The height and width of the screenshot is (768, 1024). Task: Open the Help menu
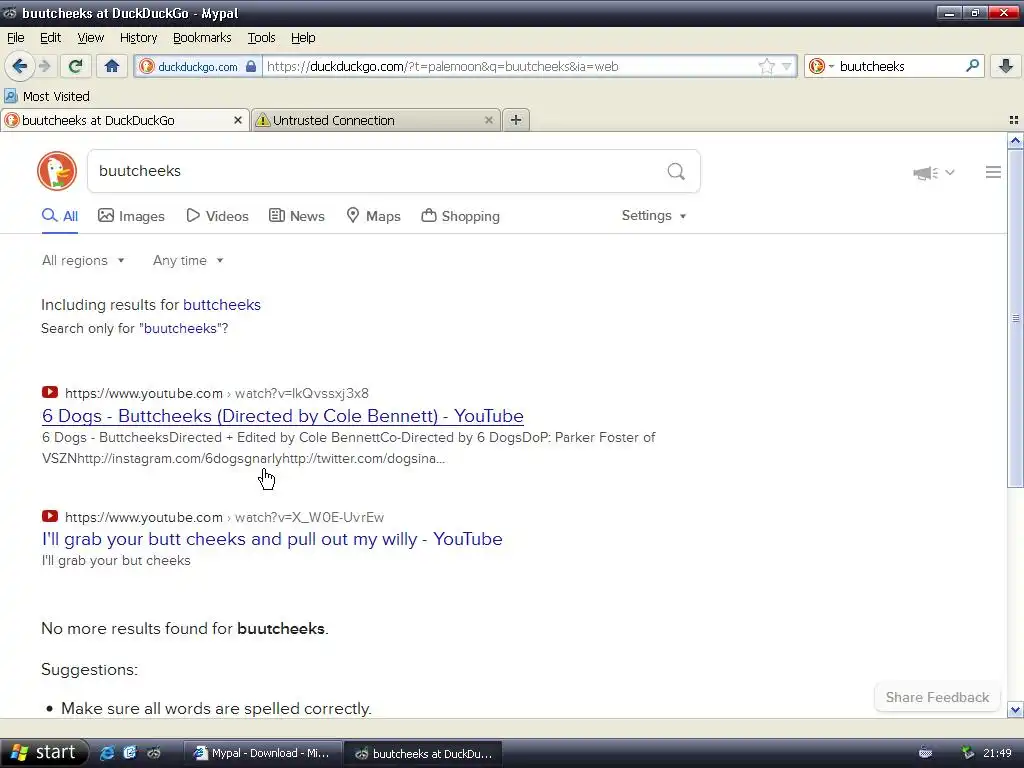click(x=303, y=38)
